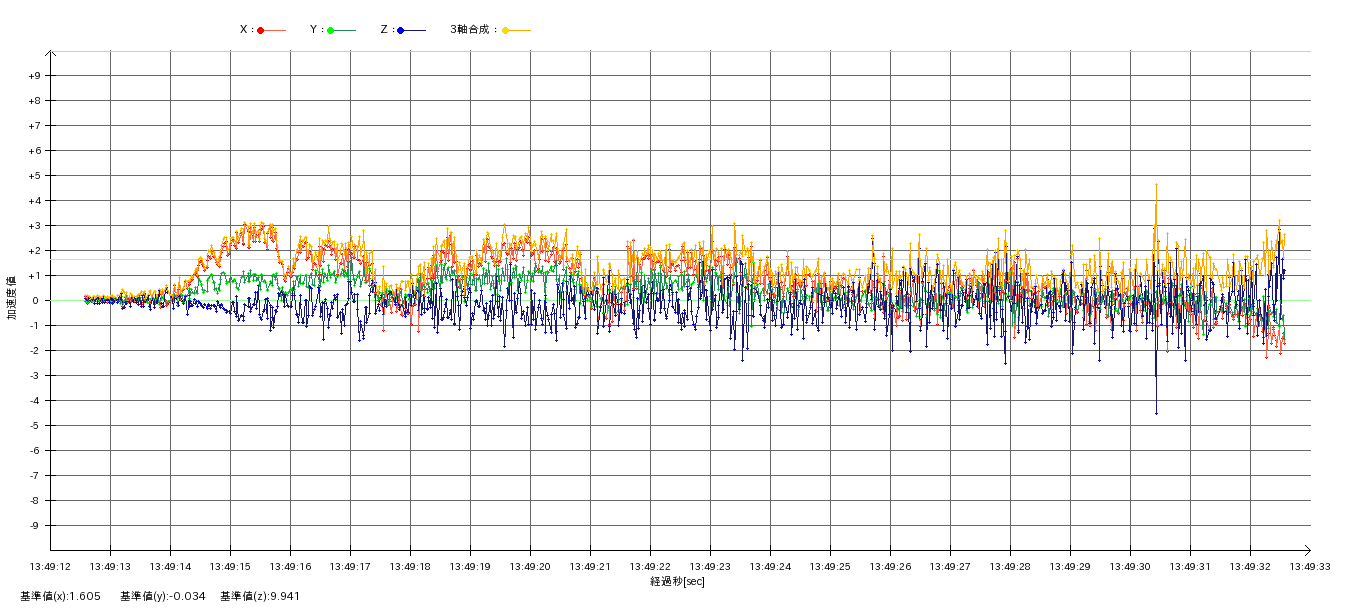Click the blue Z legend marker
Image resolution: width=1350 pixels, height=610 pixels.
401,30
